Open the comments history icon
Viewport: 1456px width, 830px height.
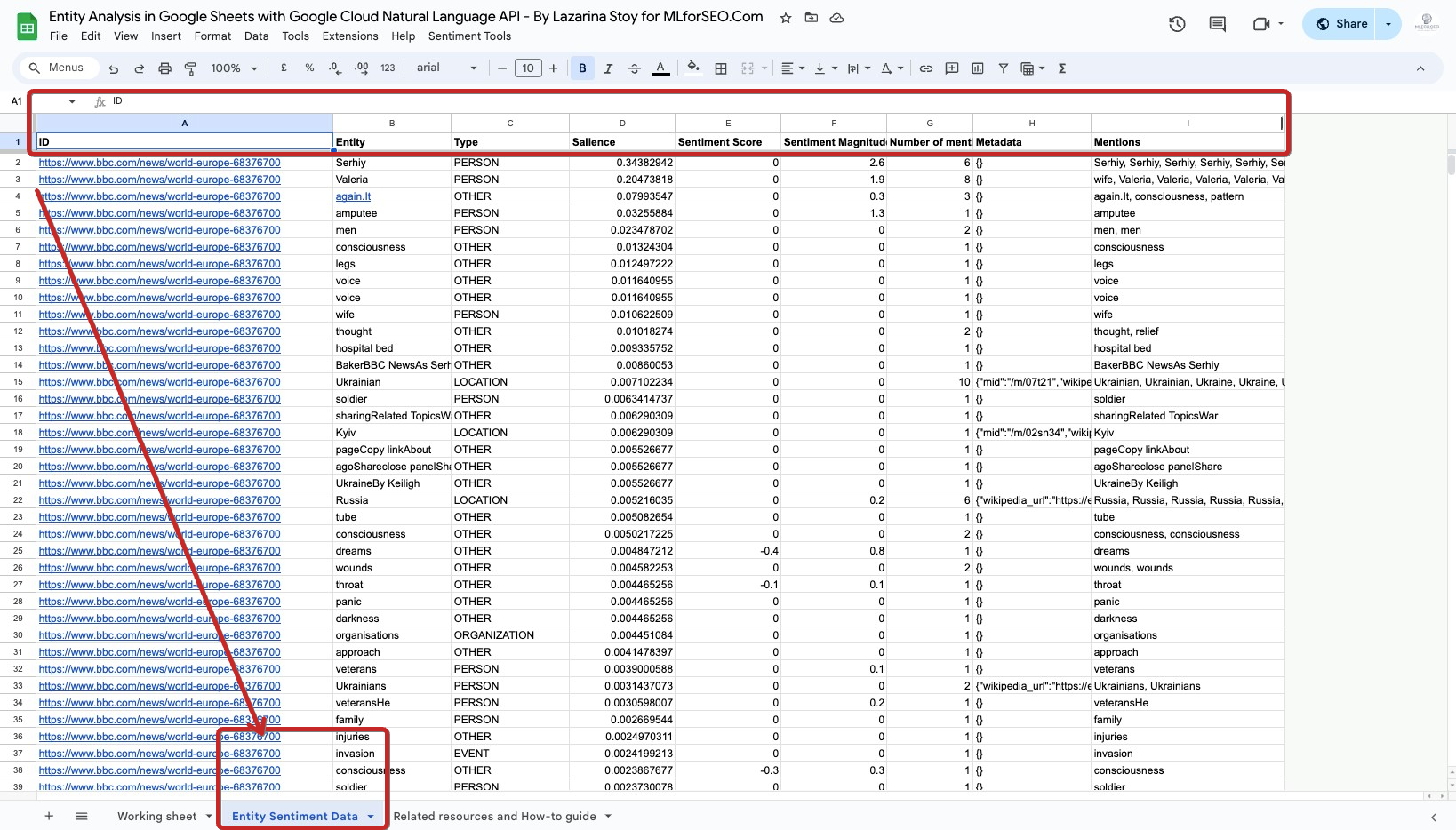tap(1218, 24)
